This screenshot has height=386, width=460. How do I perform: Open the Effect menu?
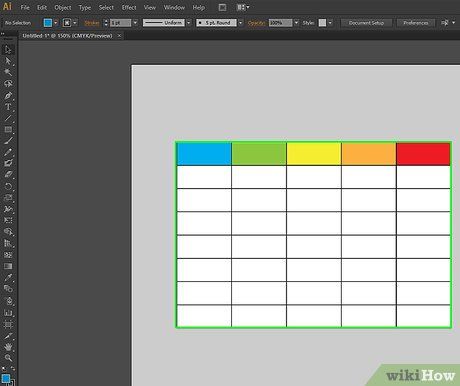point(129,7)
